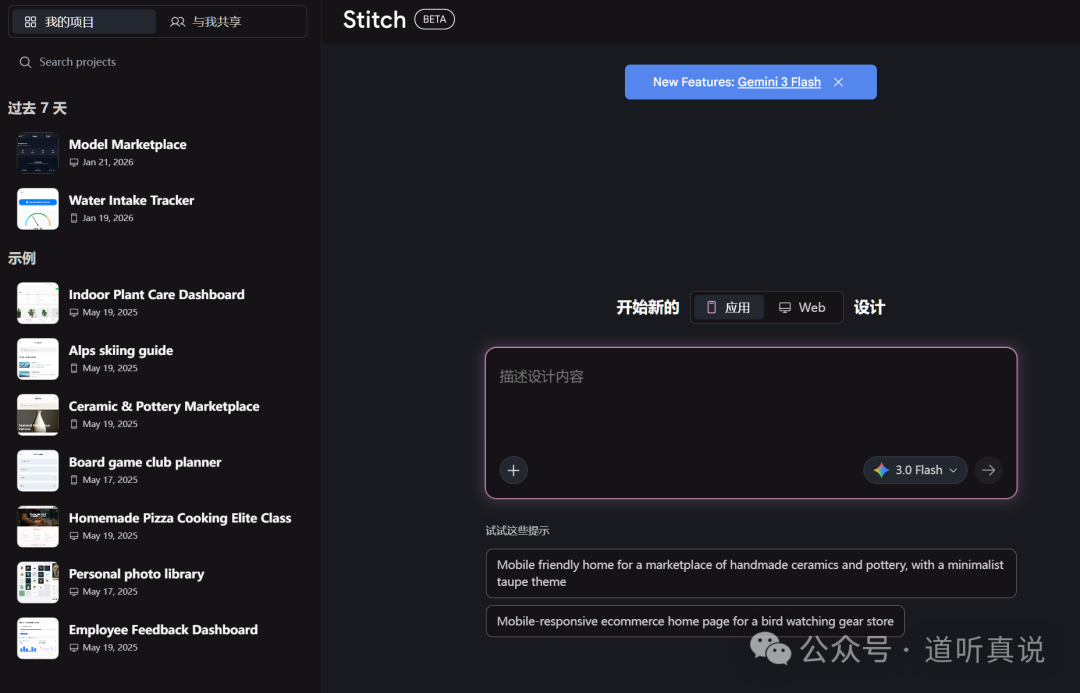The image size is (1080, 693).
Task: Click the monitor icon next to the Web option
Action: pyautogui.click(x=786, y=307)
